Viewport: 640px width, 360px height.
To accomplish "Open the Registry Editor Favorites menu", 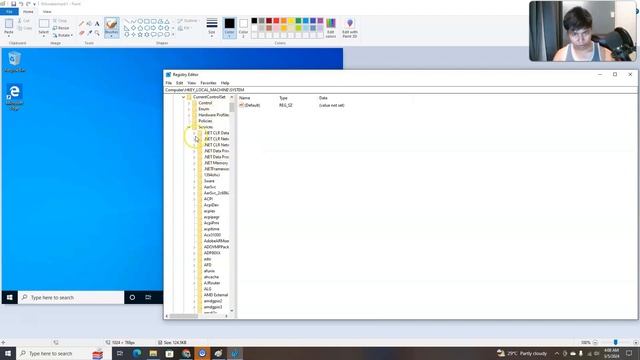I will 208,83.
